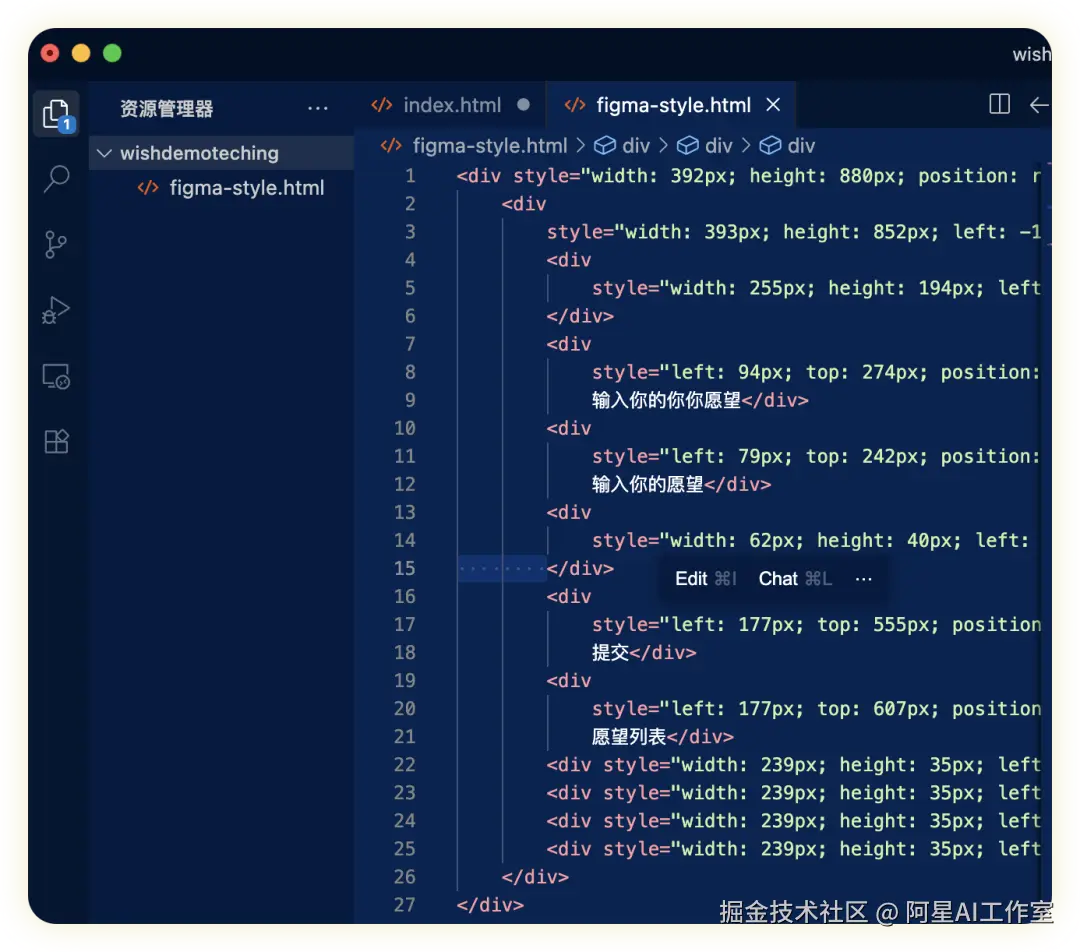Open more options in Edit/Chat popup

pyautogui.click(x=863, y=579)
